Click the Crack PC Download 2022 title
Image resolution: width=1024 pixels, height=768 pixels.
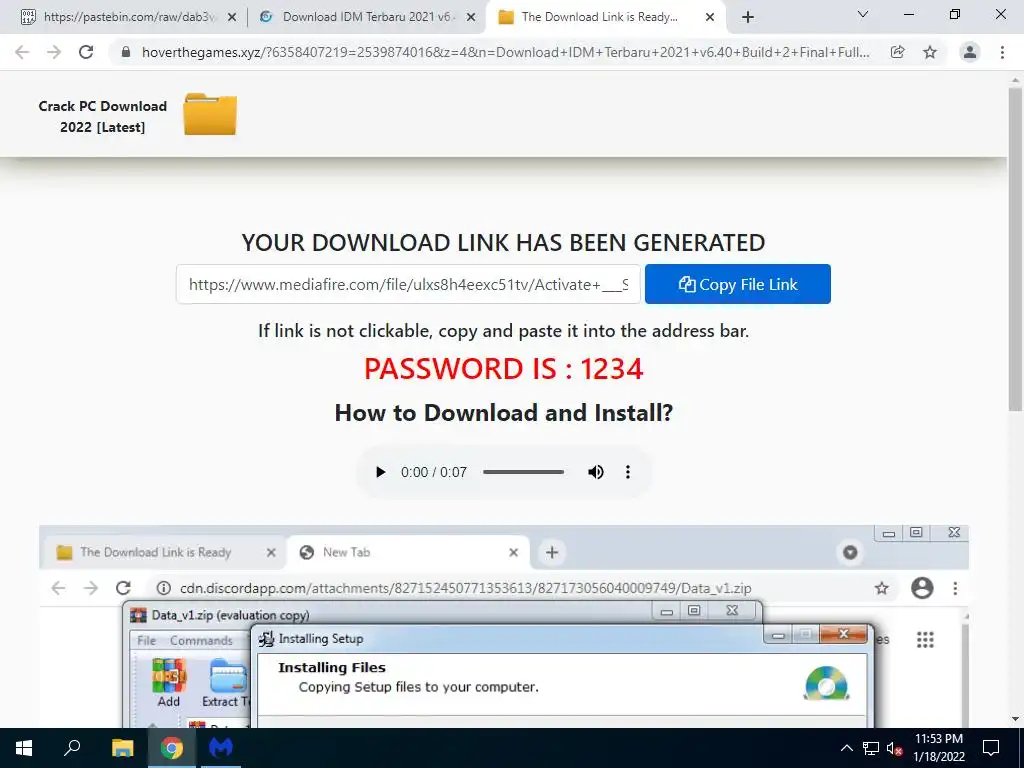click(103, 116)
